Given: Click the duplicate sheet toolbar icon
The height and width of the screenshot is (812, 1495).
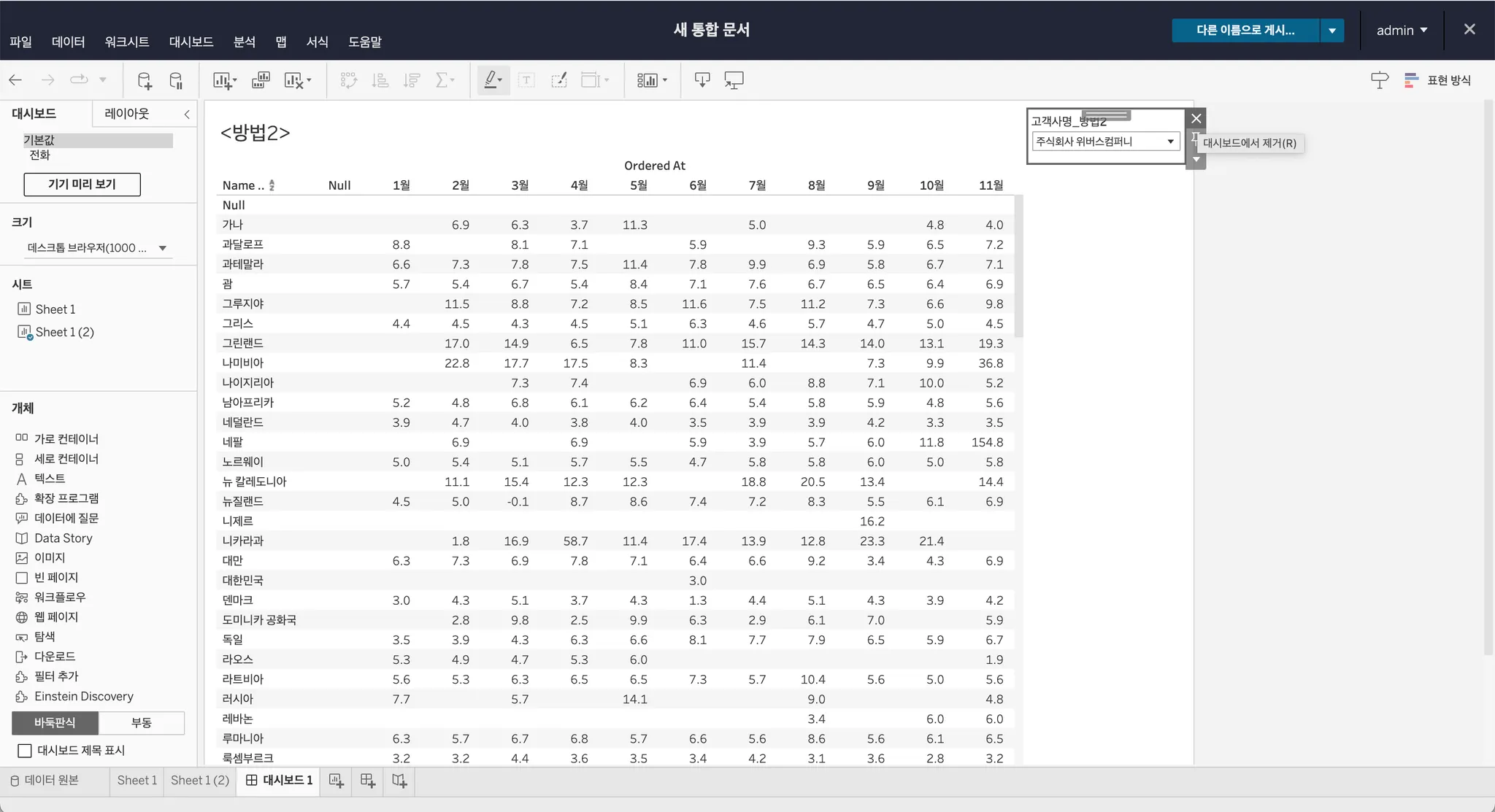Looking at the screenshot, I should coord(261,80).
